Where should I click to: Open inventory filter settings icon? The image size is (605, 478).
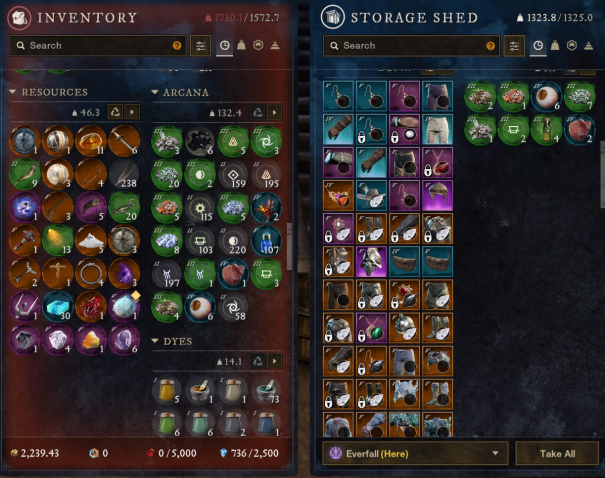pyautogui.click(x=201, y=46)
